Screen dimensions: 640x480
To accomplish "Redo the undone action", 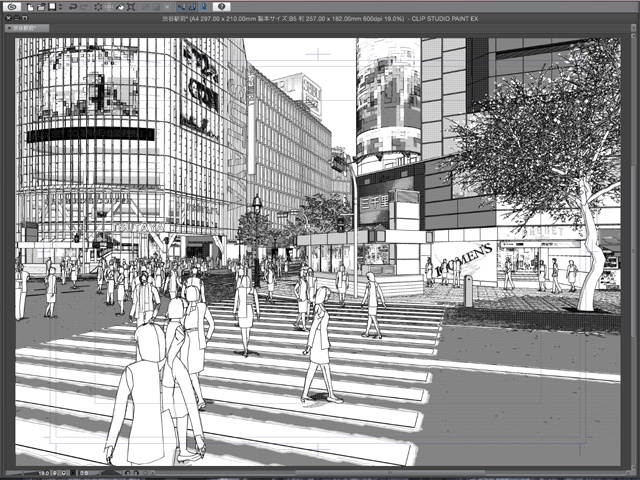I will click(x=84, y=7).
